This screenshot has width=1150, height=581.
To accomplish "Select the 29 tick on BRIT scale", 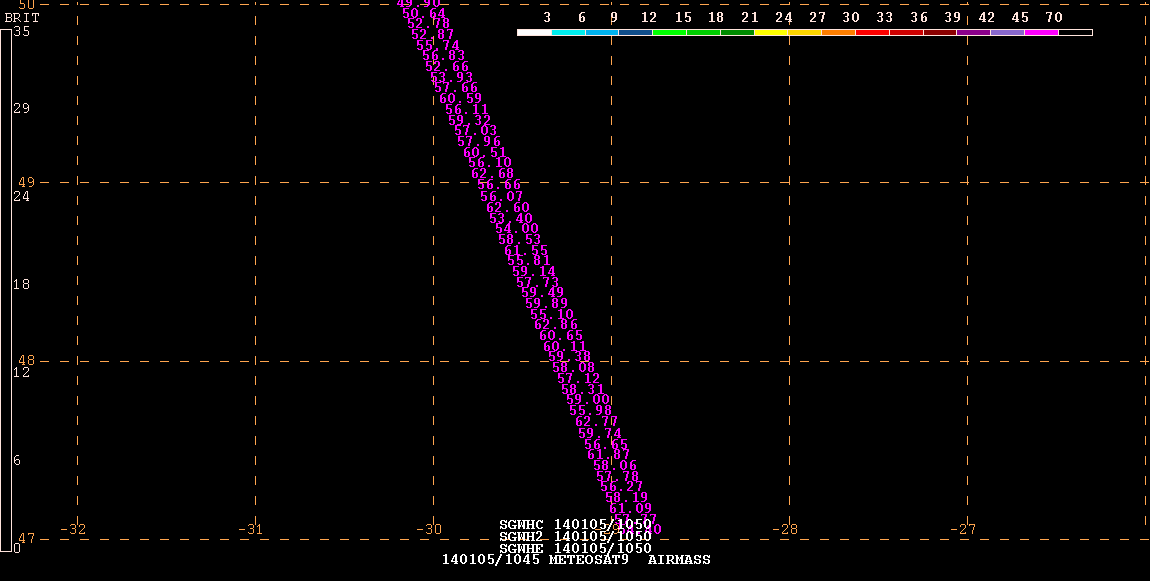I will (21, 109).
